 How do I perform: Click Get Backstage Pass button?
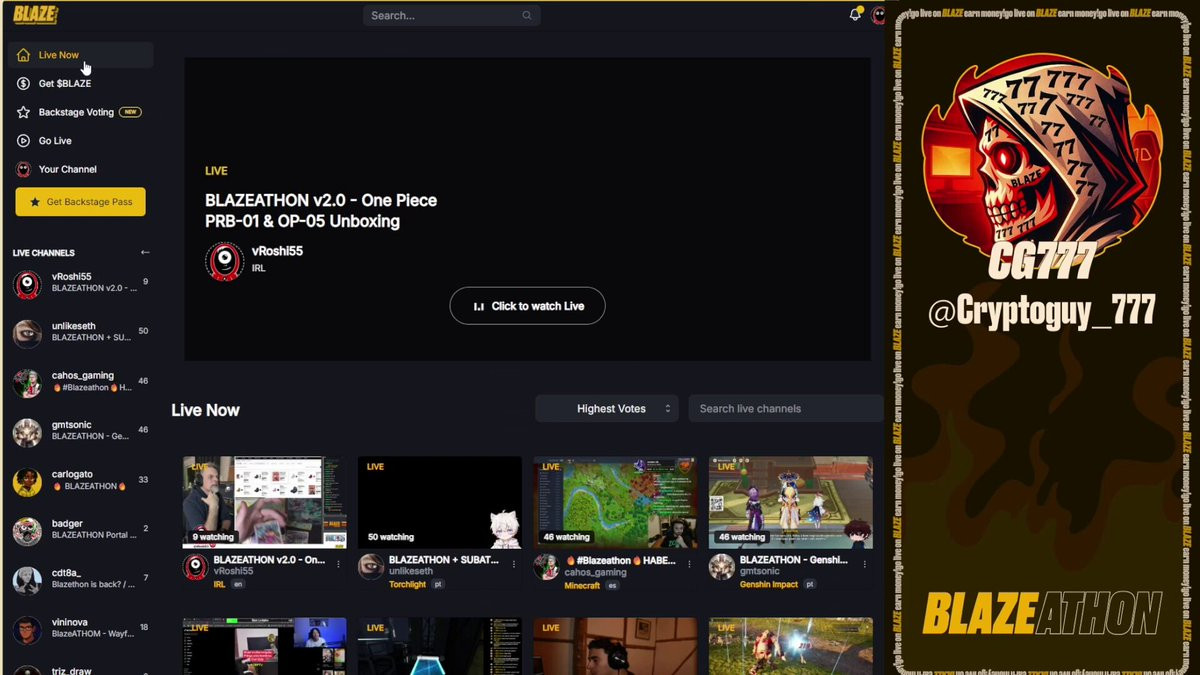(x=80, y=202)
